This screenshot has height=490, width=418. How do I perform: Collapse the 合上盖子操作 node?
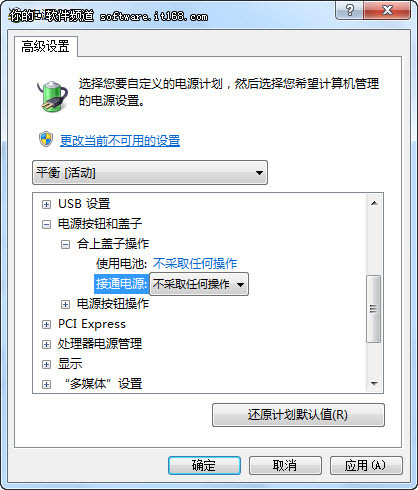coord(65,245)
